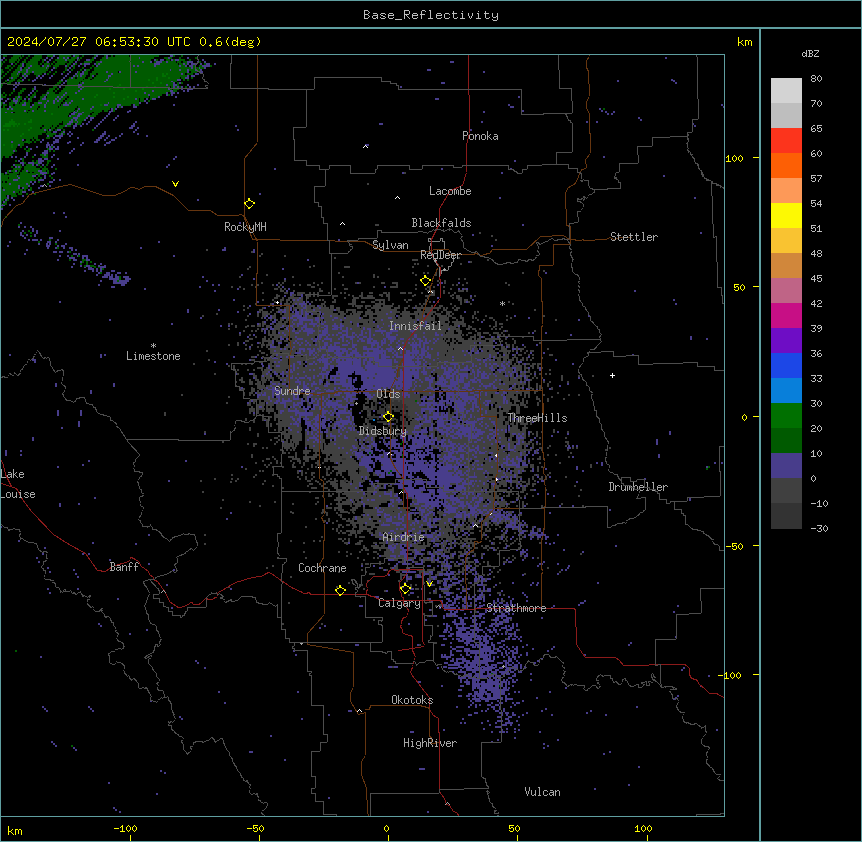
Task: Select the yellow diamond marker below Cochrane
Action: tap(340, 590)
